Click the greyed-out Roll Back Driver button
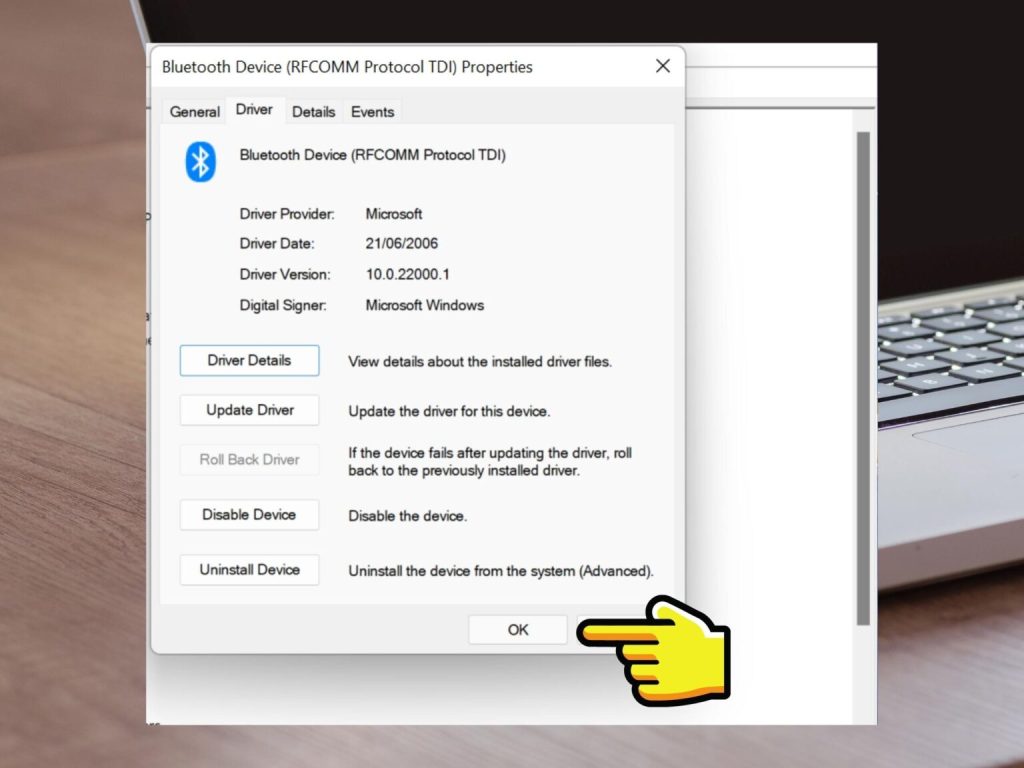Screen dimensions: 1024x768 coord(249,460)
